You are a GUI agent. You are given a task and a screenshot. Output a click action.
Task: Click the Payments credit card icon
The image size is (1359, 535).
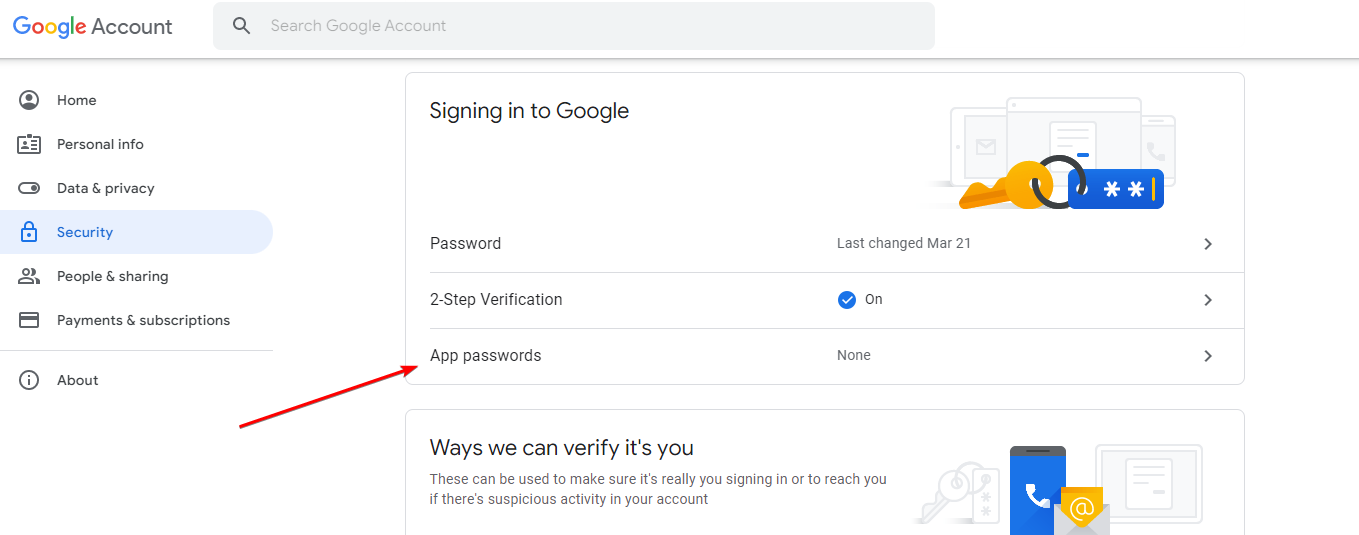click(29, 320)
